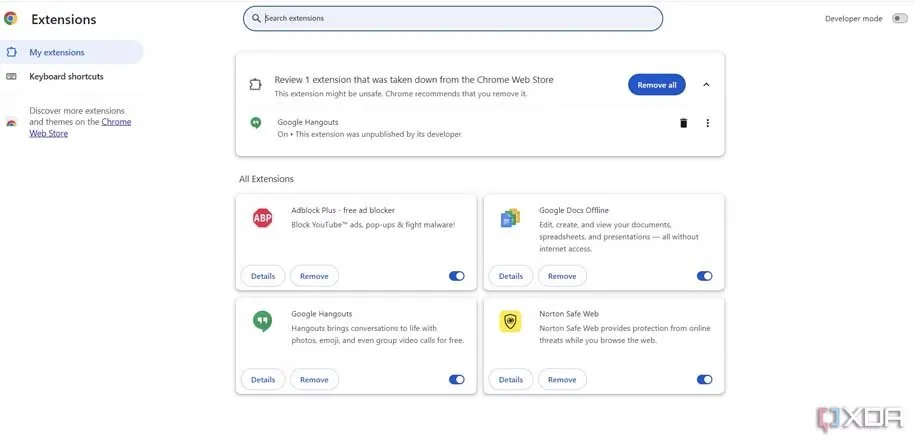
Task: Disable the Adblock Plus extension toggle
Action: [x=457, y=276]
